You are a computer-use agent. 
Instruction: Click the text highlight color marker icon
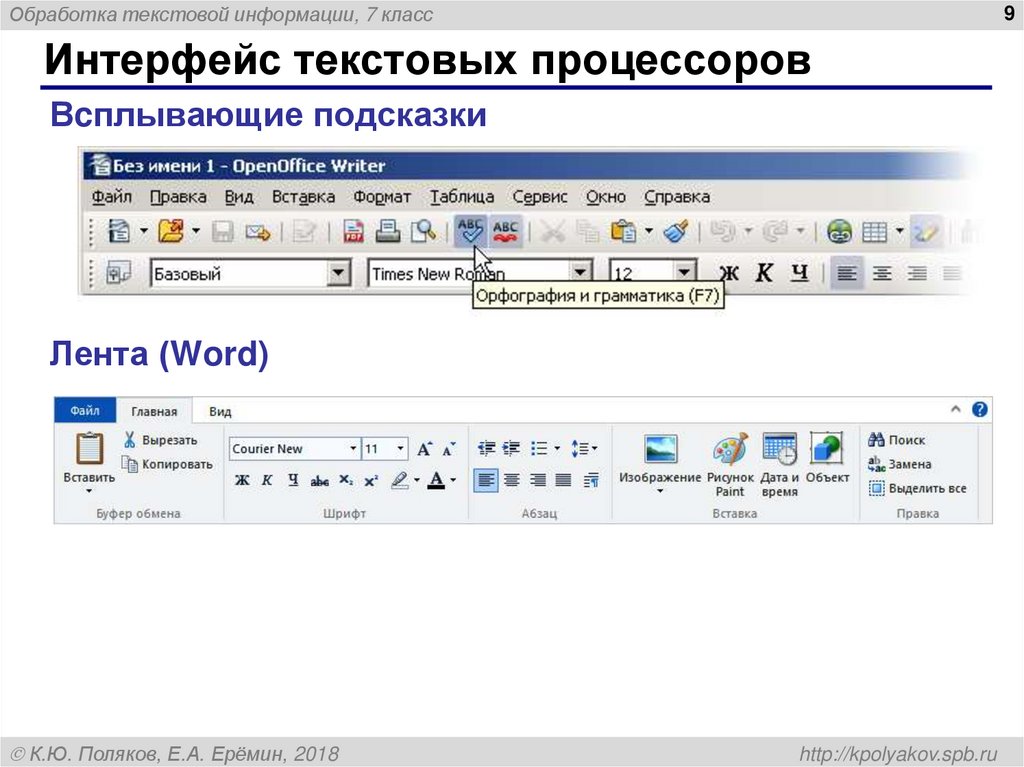(399, 481)
